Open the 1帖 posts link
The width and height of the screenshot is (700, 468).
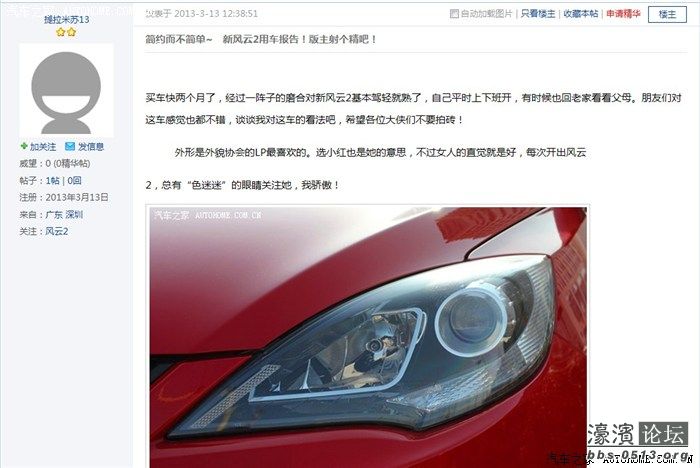(x=52, y=180)
